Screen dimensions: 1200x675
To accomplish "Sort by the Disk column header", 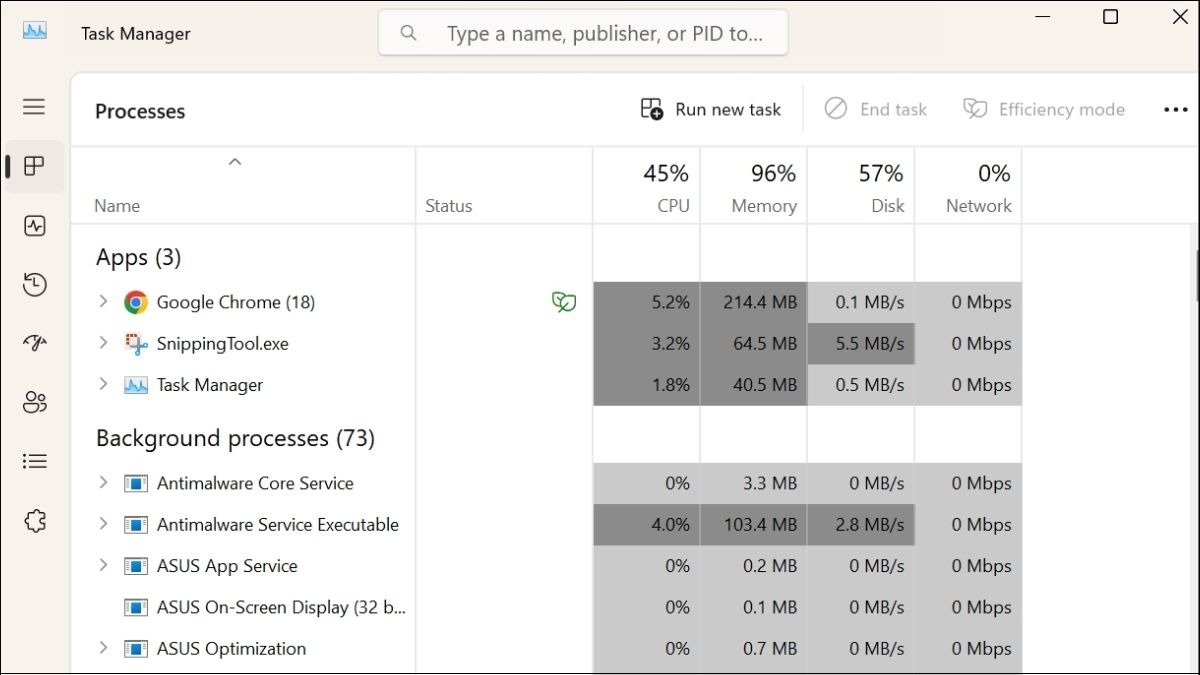I will [x=860, y=186].
